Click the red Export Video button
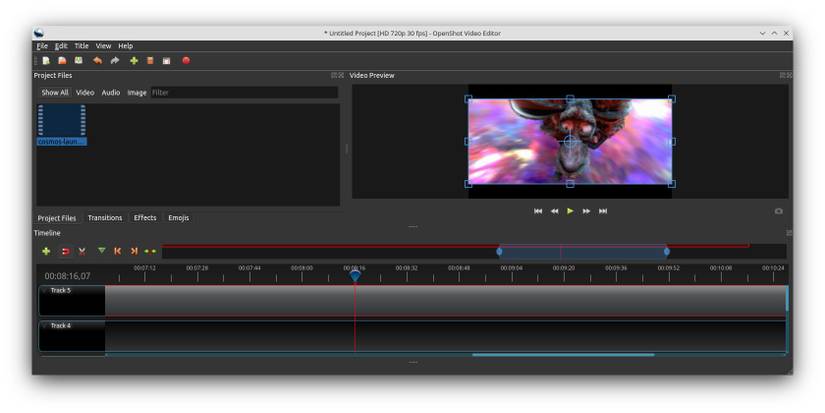 click(x=186, y=61)
